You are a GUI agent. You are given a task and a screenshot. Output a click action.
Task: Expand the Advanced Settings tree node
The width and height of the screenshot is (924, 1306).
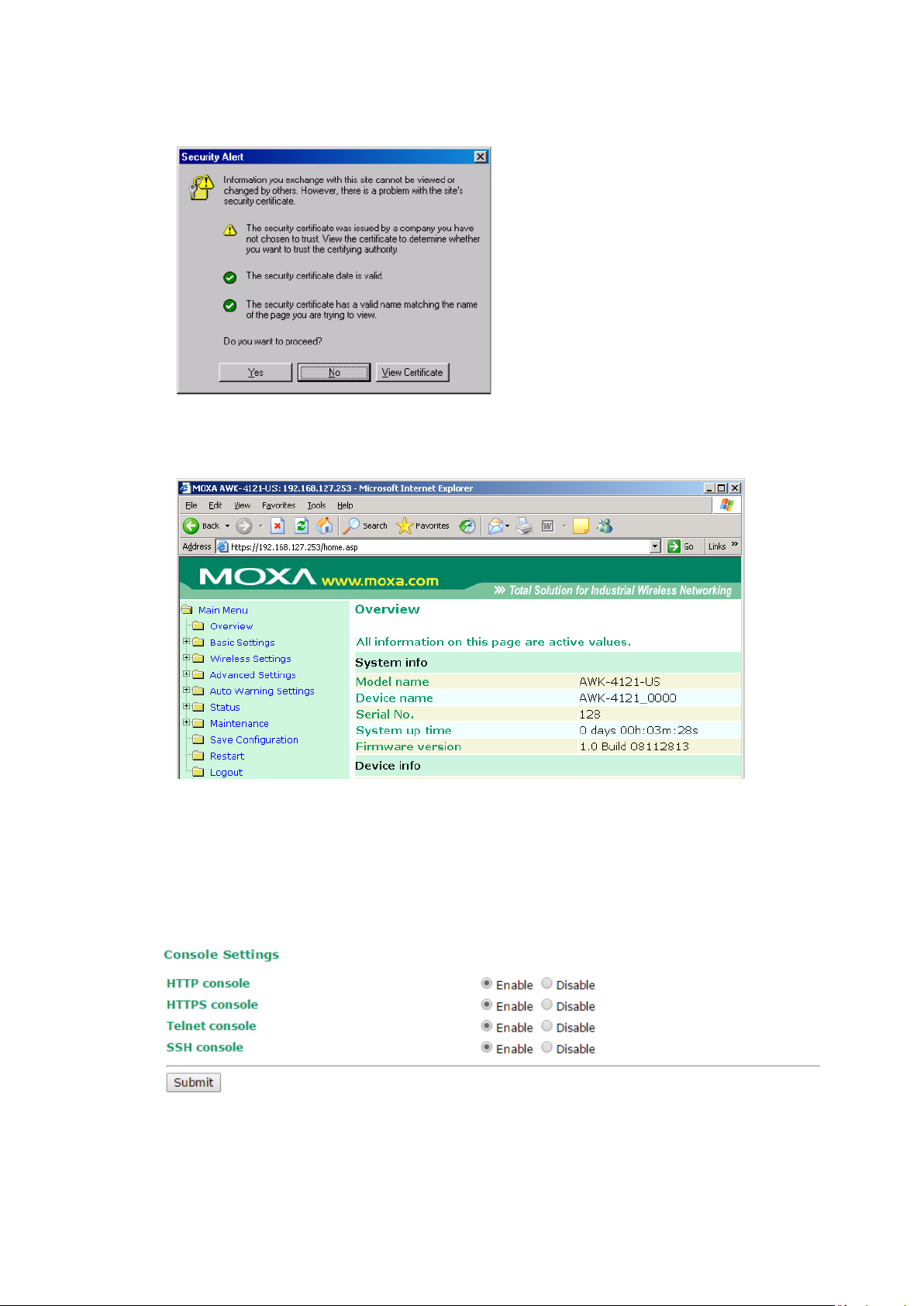[x=186, y=674]
